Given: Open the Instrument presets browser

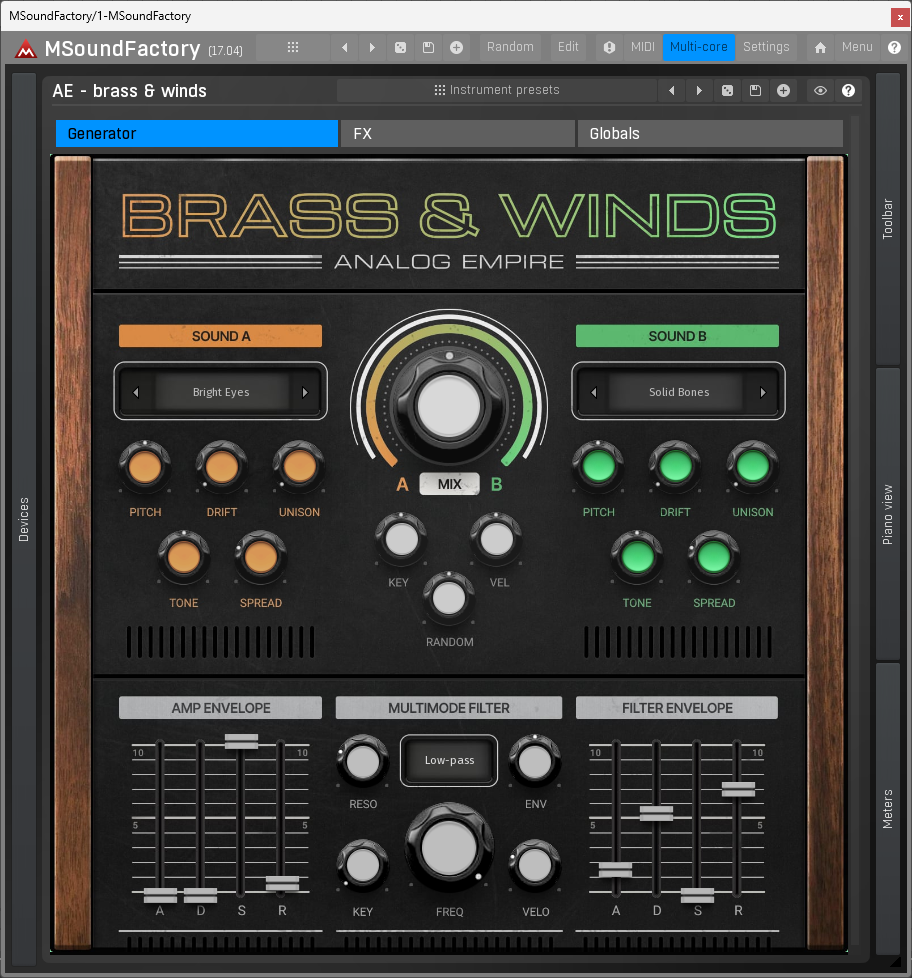Looking at the screenshot, I should [497, 90].
